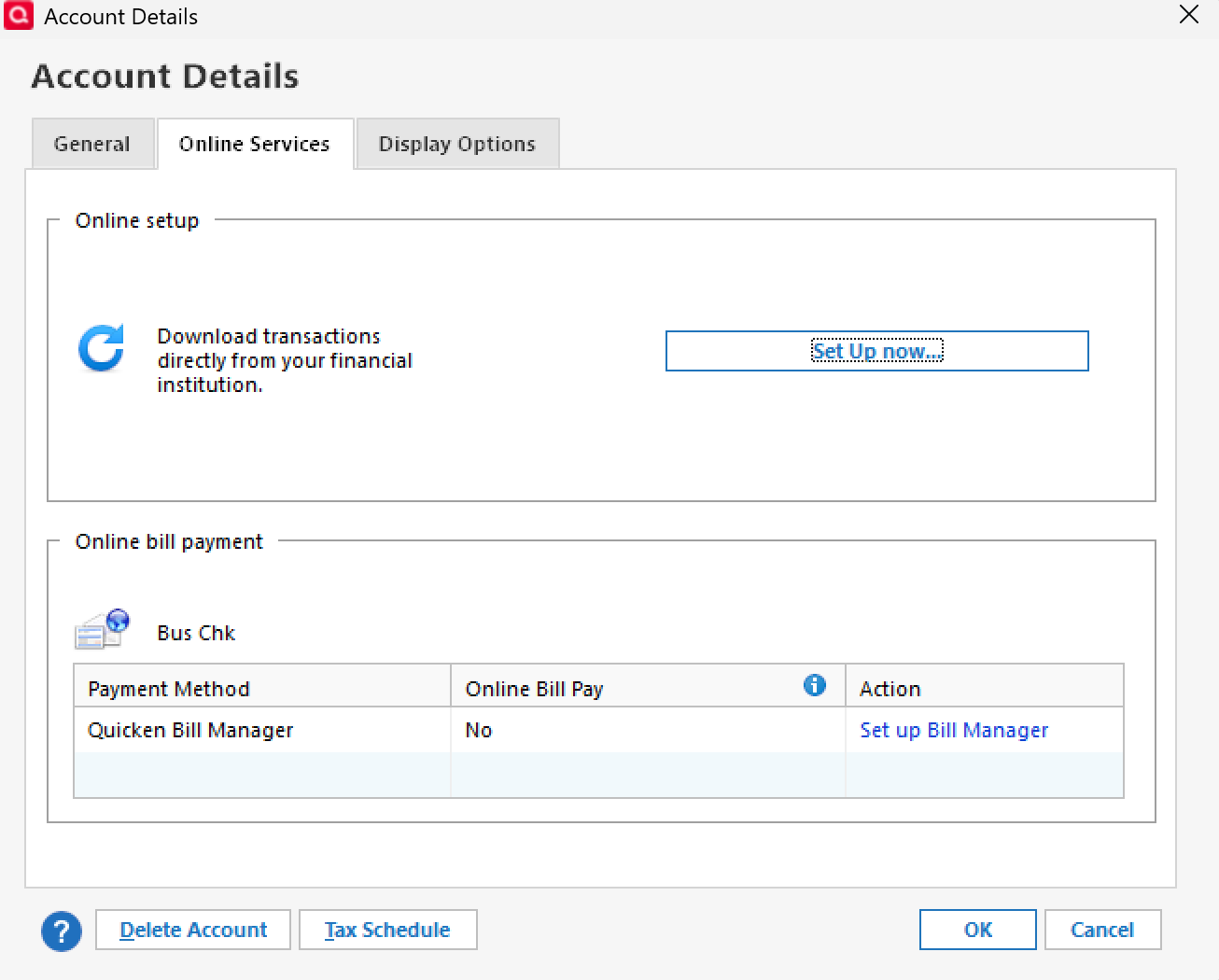Close the Account Details window
The width and height of the screenshot is (1219, 980).
(x=1188, y=15)
